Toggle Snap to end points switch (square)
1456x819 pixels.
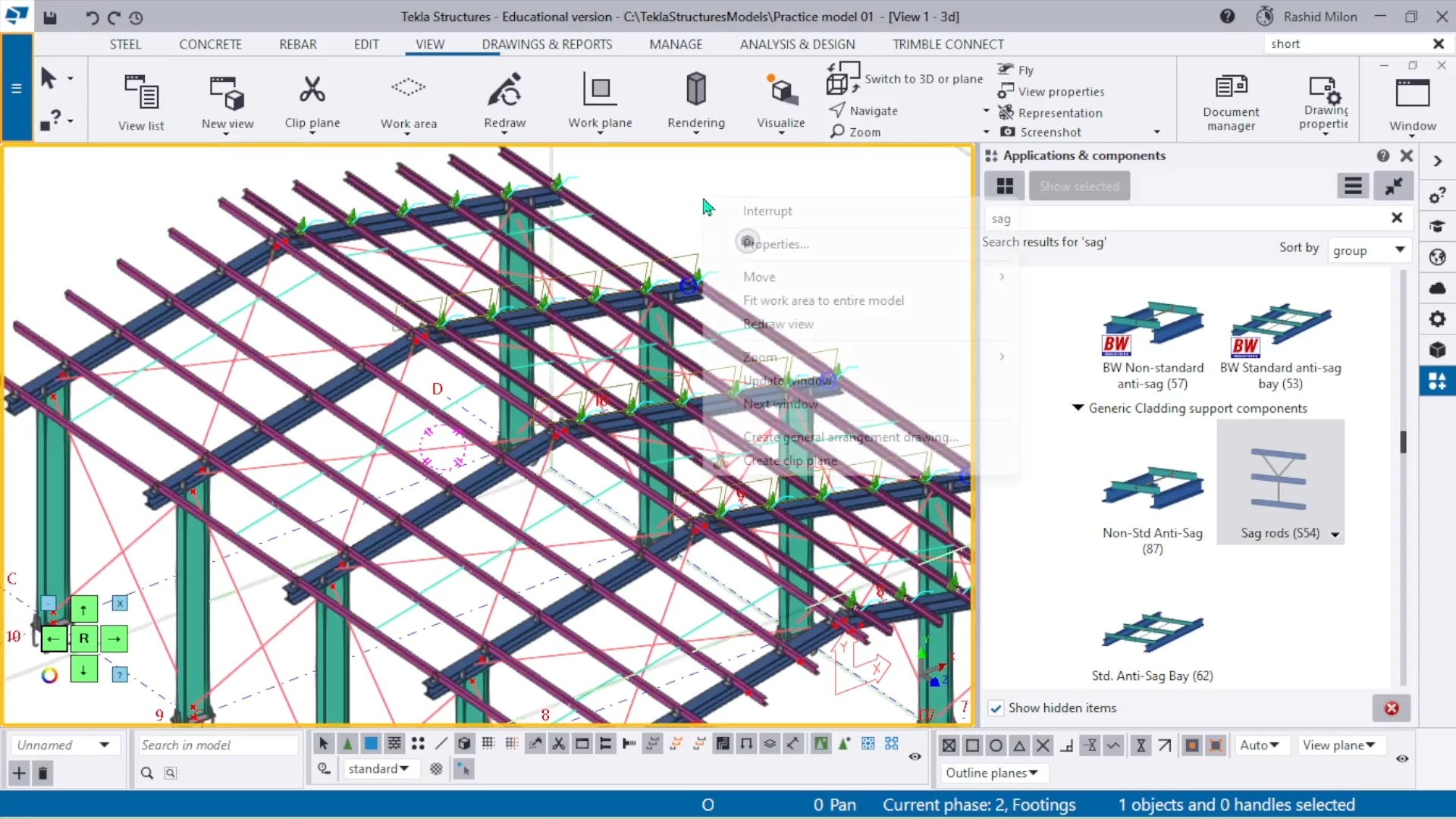click(972, 745)
